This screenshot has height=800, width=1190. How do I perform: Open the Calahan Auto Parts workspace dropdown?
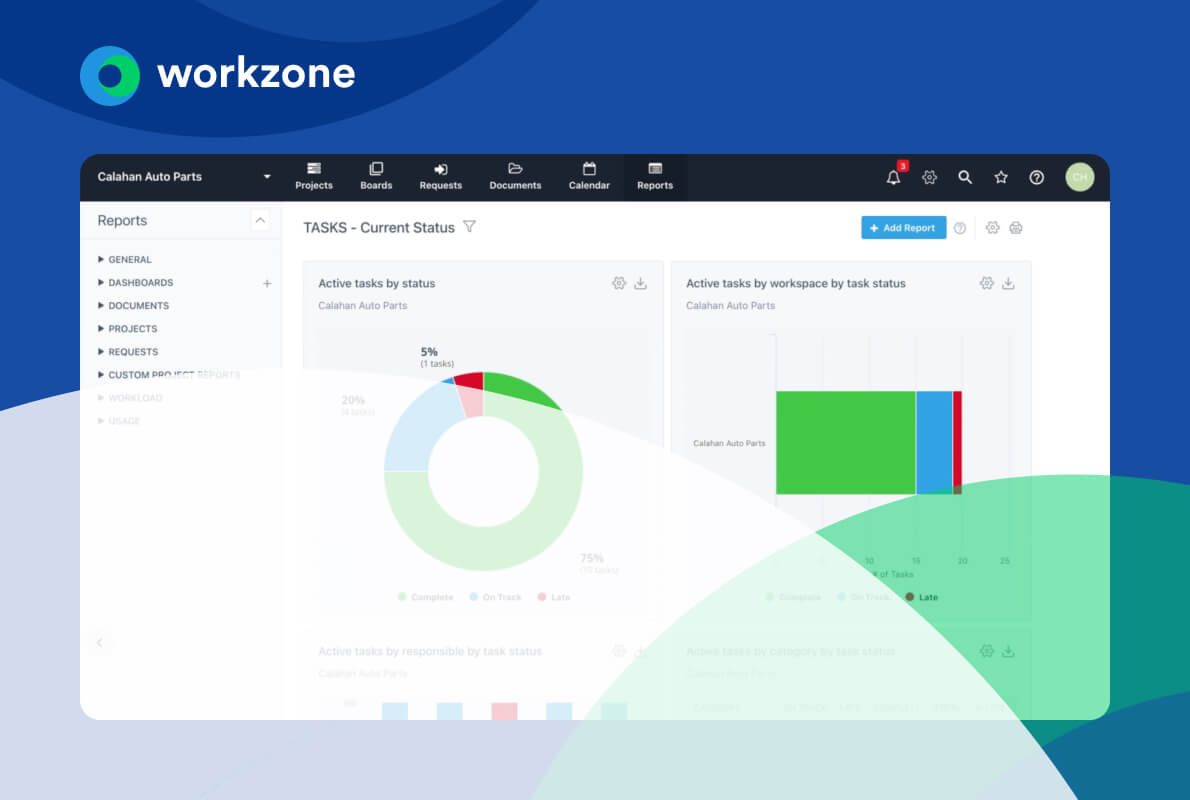(266, 176)
